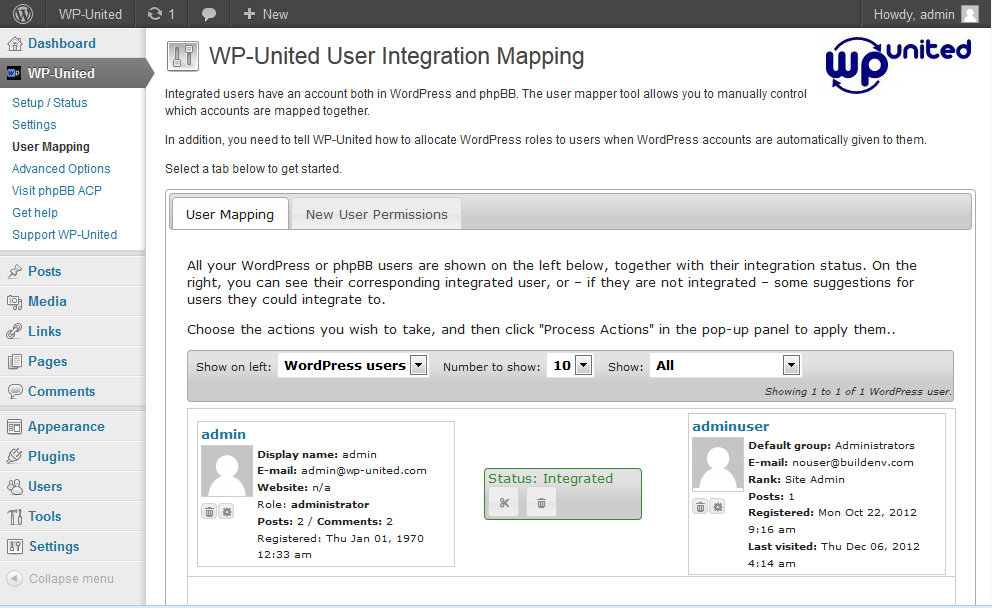Click the Users icon in sidebar

point(15,487)
